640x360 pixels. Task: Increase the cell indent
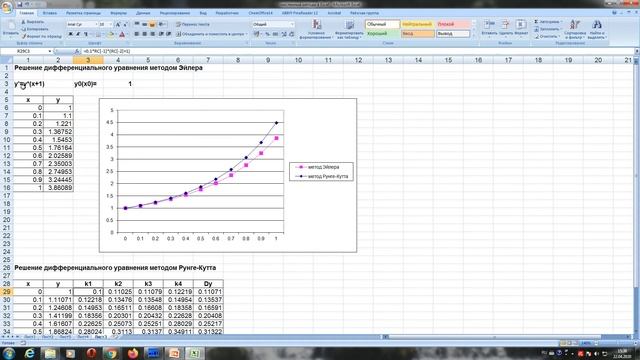click(x=168, y=34)
